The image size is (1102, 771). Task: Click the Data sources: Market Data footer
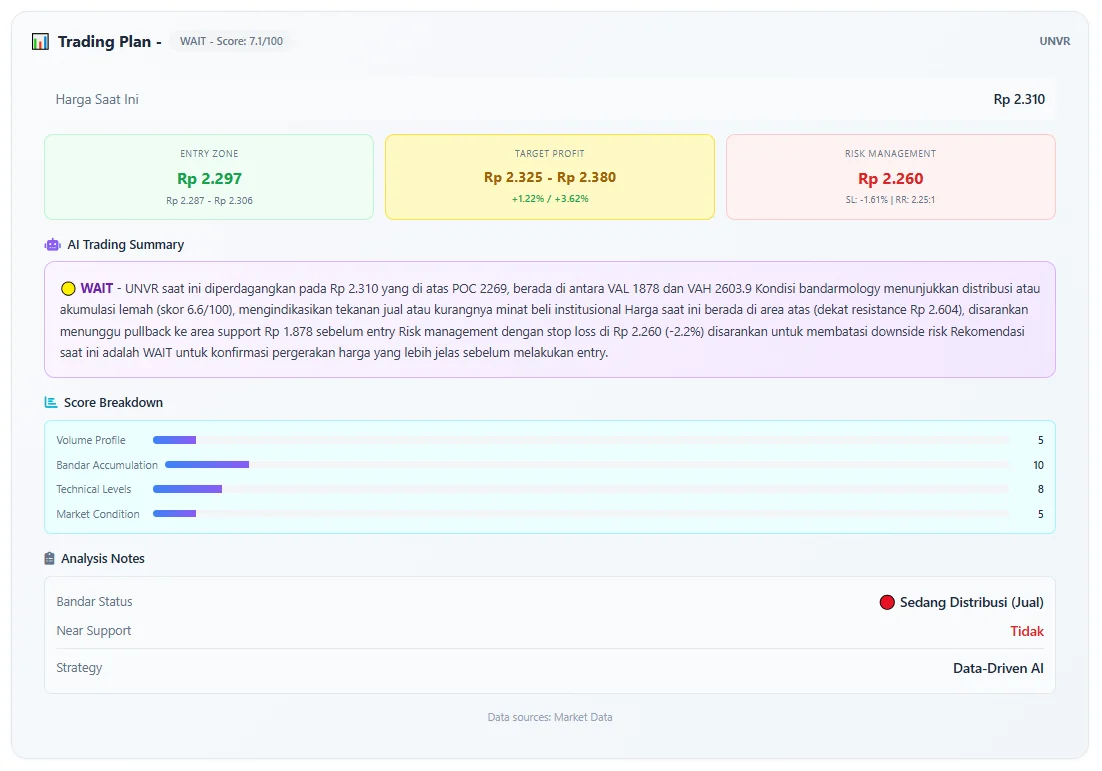coord(550,717)
